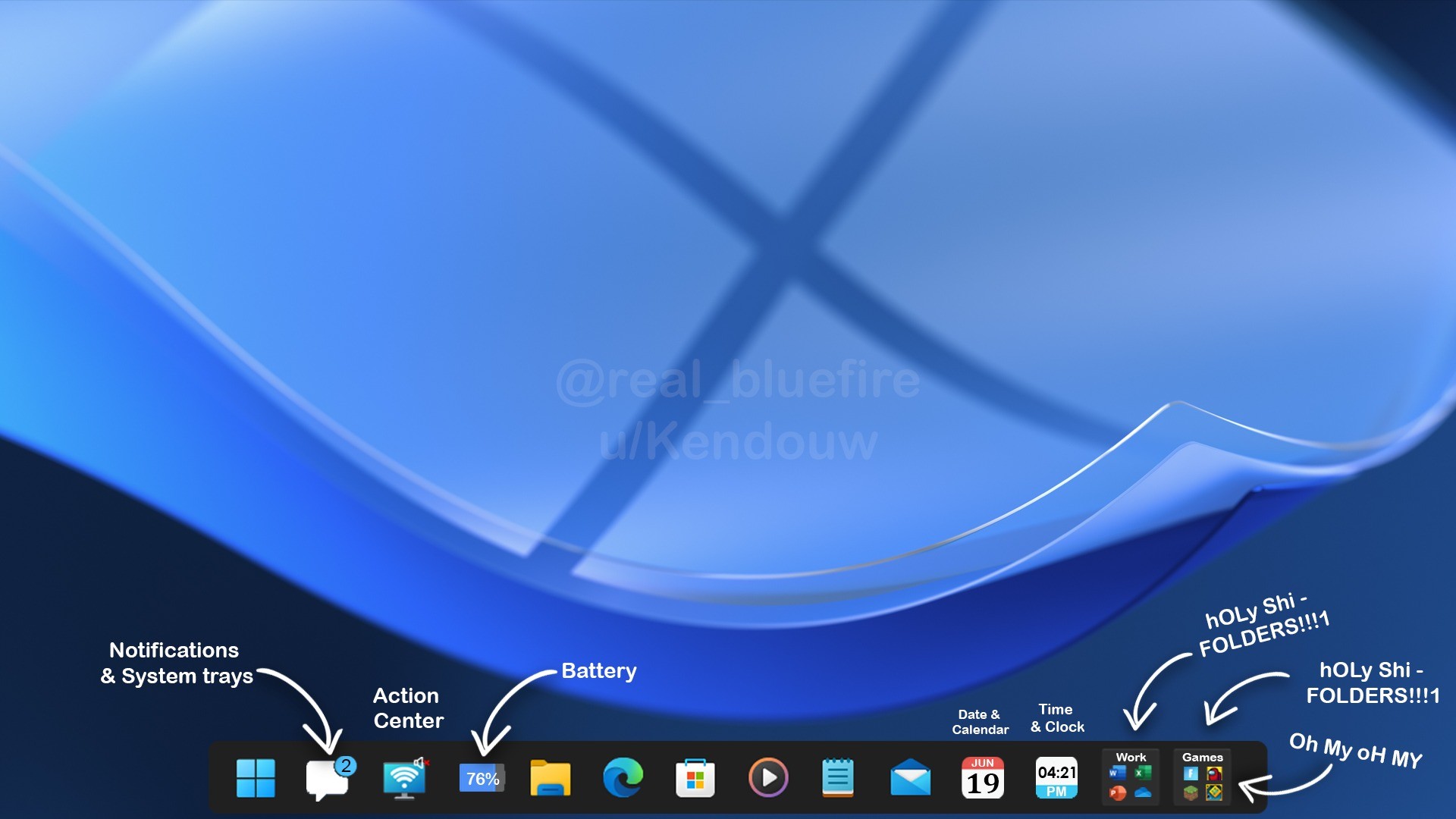1456x819 pixels.
Task: Launch Minecraft from the Games folder
Action: 1191,793
